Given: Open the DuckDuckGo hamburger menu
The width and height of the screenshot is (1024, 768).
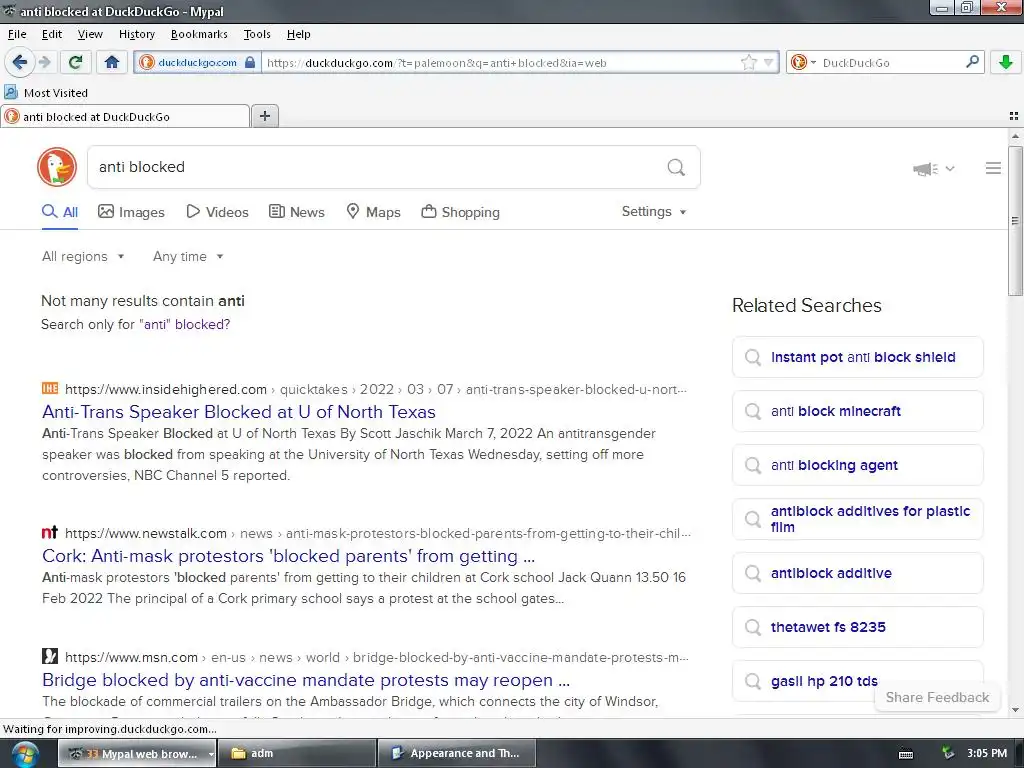Looking at the screenshot, I should (993, 168).
